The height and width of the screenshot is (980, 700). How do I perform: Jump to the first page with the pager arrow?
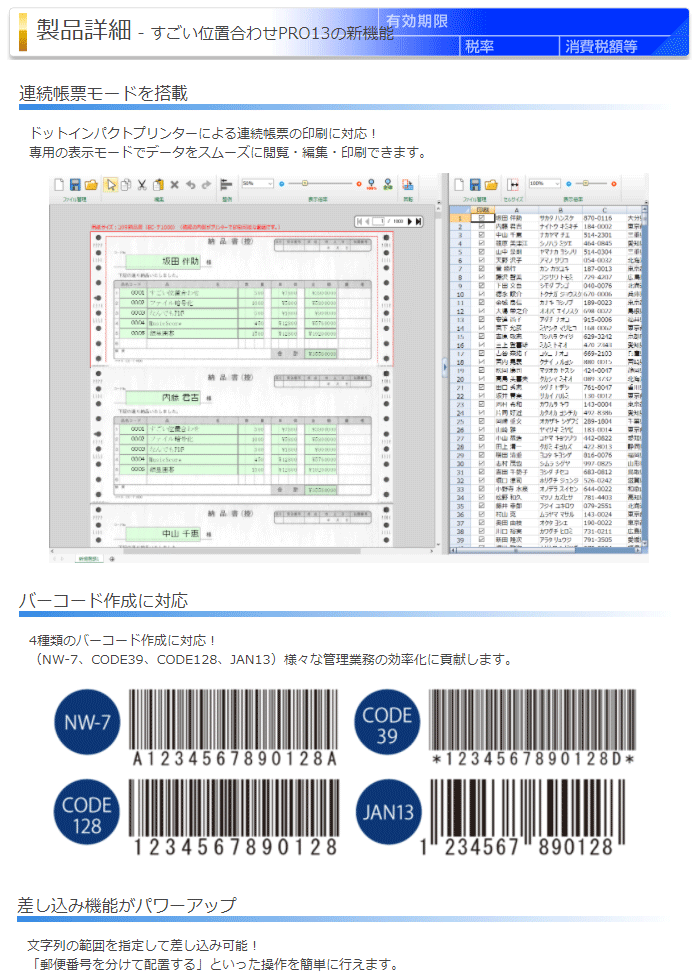(359, 221)
